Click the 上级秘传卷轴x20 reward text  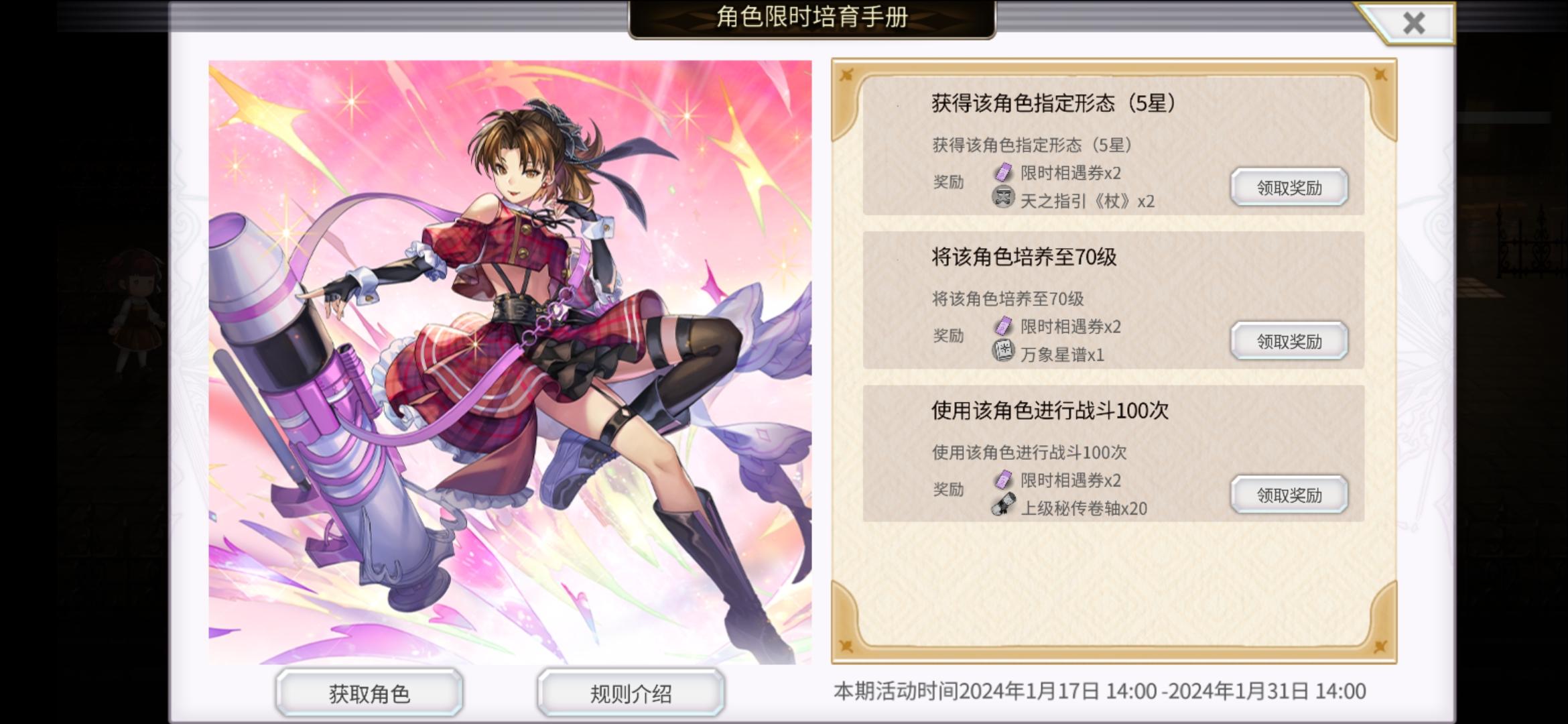(1084, 508)
